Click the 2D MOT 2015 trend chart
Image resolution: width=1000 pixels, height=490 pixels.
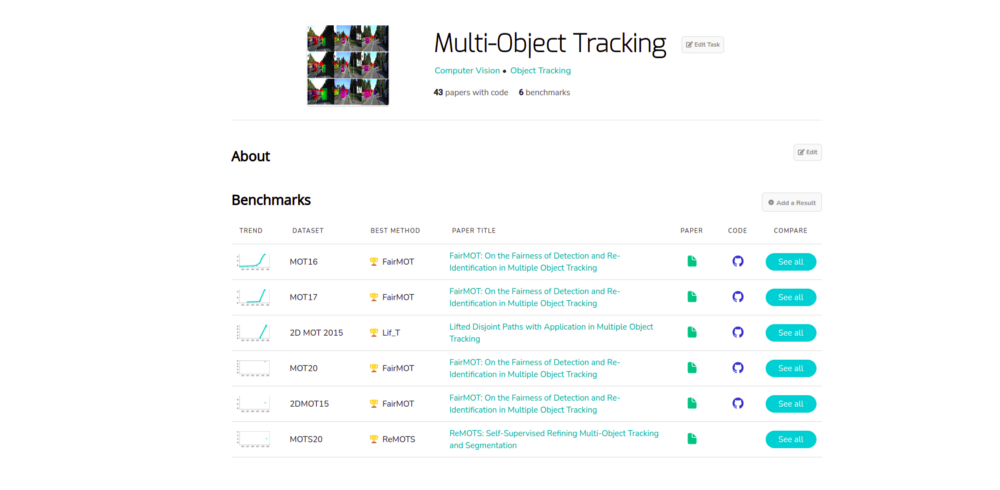pos(253,332)
